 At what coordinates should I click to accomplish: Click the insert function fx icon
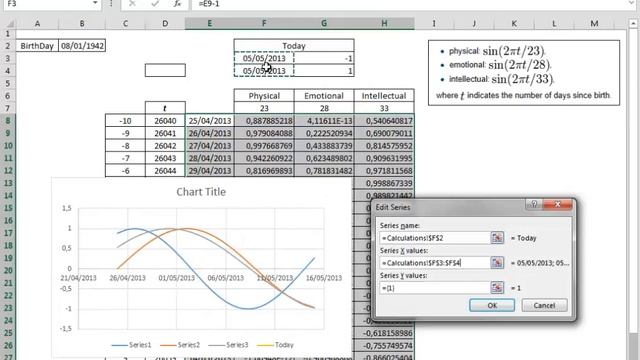click(x=177, y=4)
